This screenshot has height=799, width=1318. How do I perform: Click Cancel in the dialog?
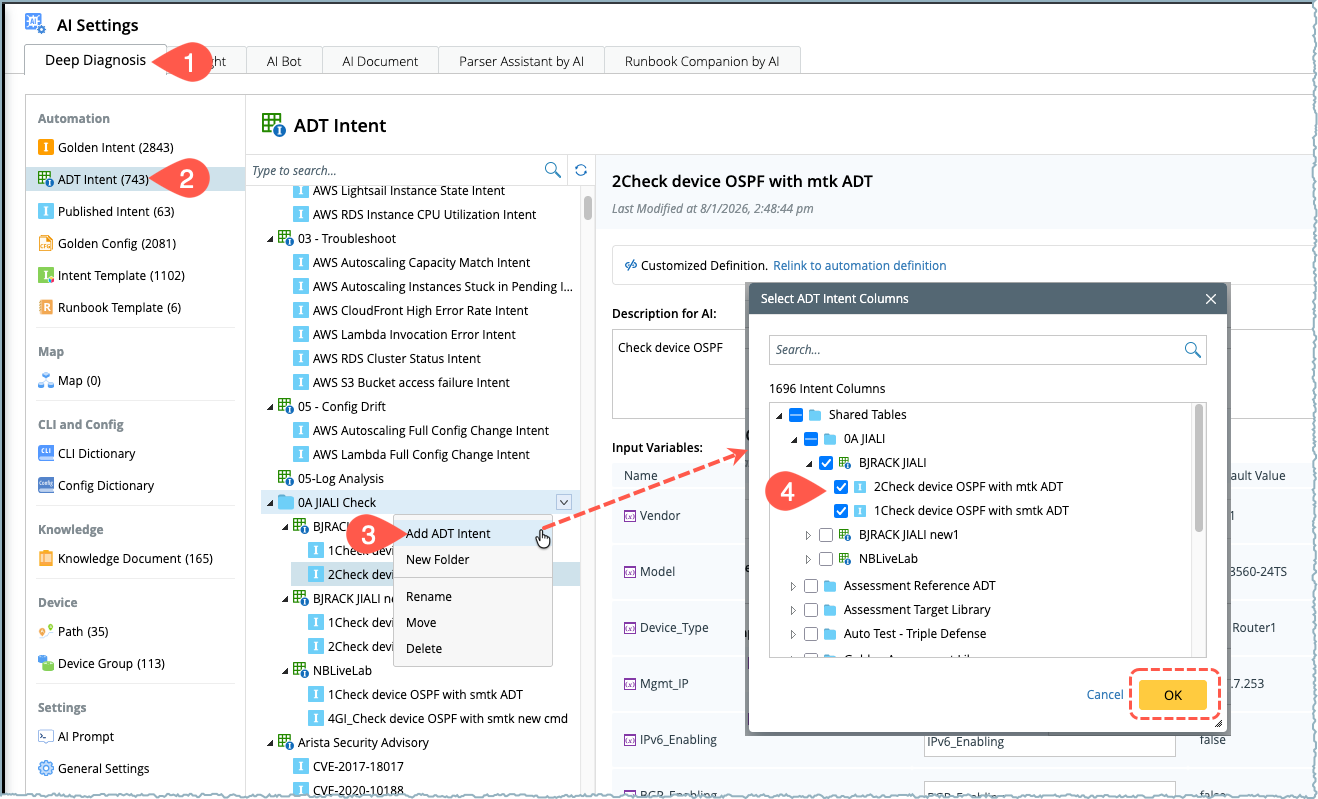point(1105,694)
